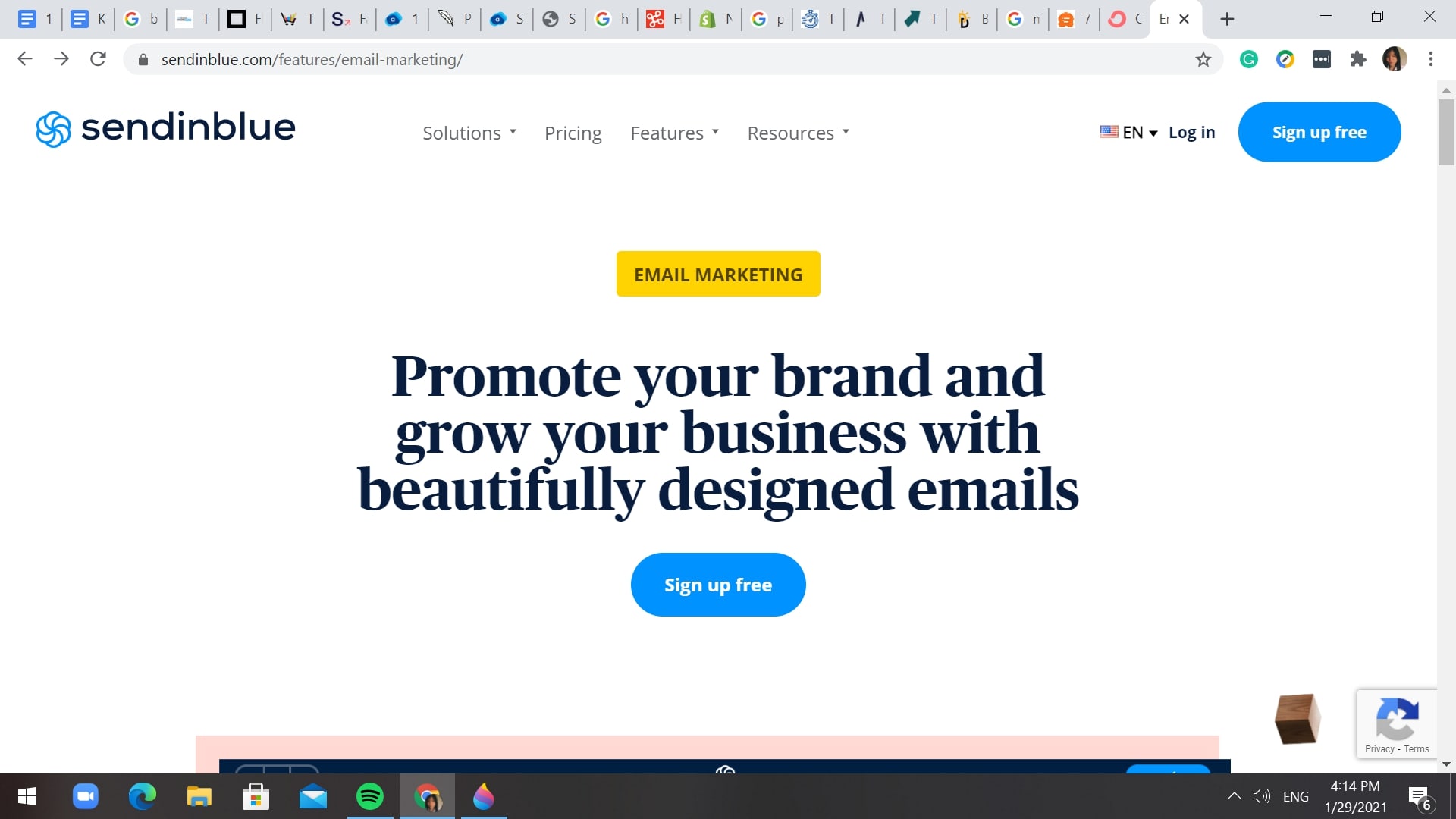Viewport: 1456px width, 819px height.
Task: Expand the Features navigation dropdown
Action: [x=673, y=131]
